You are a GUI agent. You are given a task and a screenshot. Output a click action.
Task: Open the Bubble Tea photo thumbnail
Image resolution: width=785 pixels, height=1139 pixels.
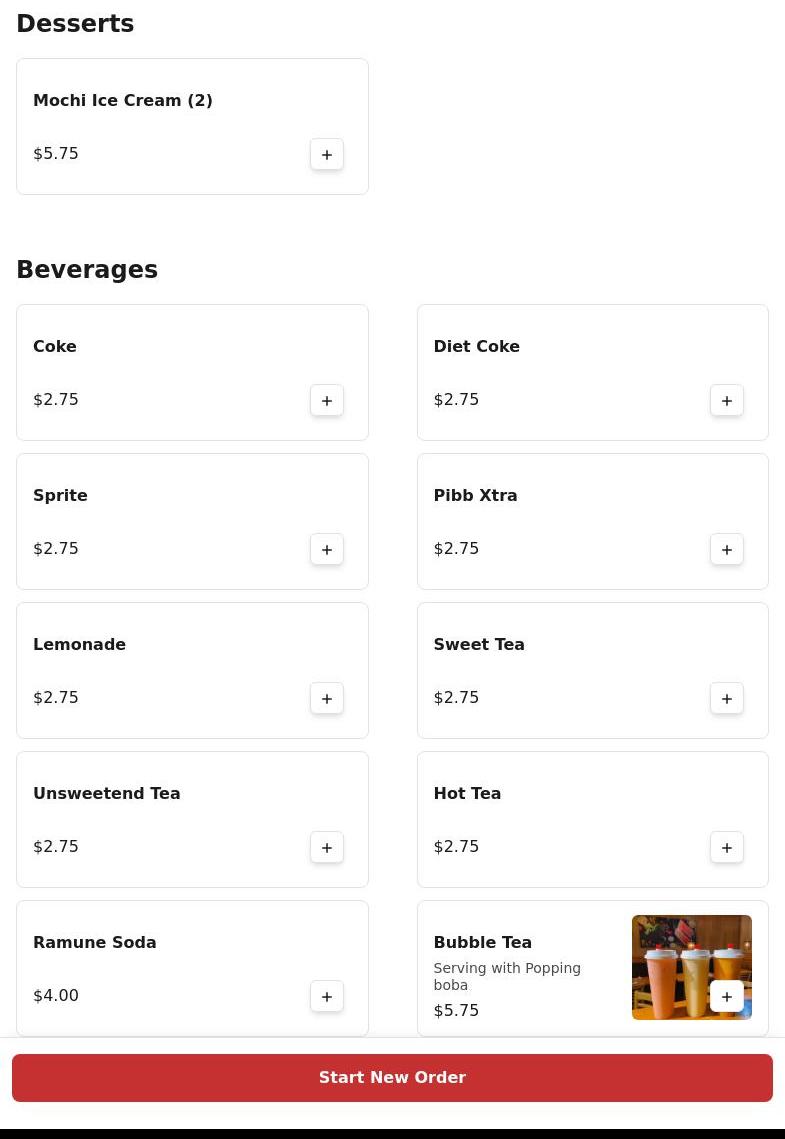pyautogui.click(x=691, y=967)
